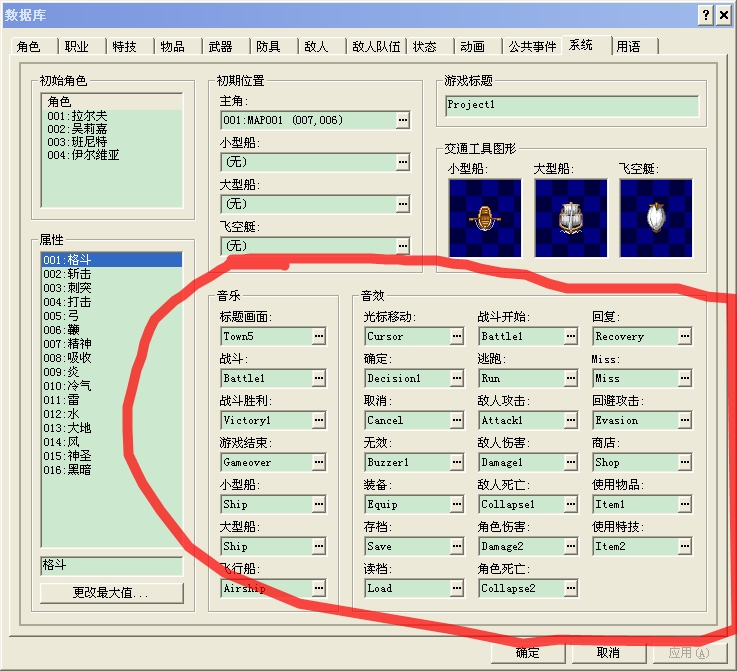Open browse button for 大型船 start position

tap(403, 204)
